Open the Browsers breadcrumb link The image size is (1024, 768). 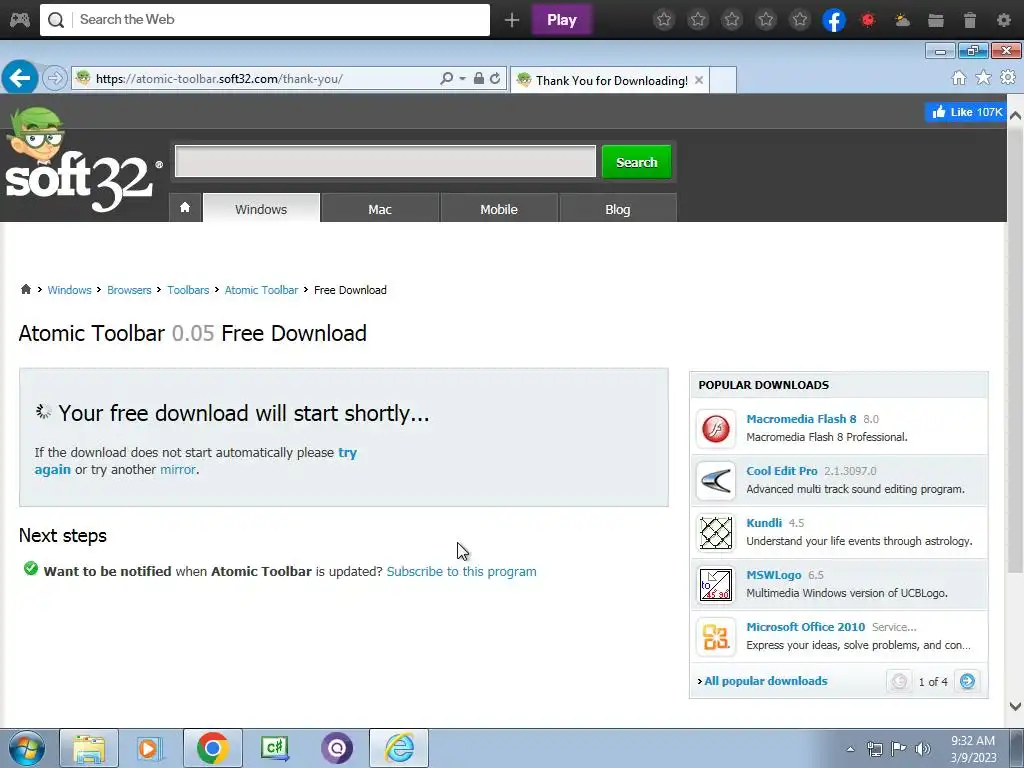[129, 290]
